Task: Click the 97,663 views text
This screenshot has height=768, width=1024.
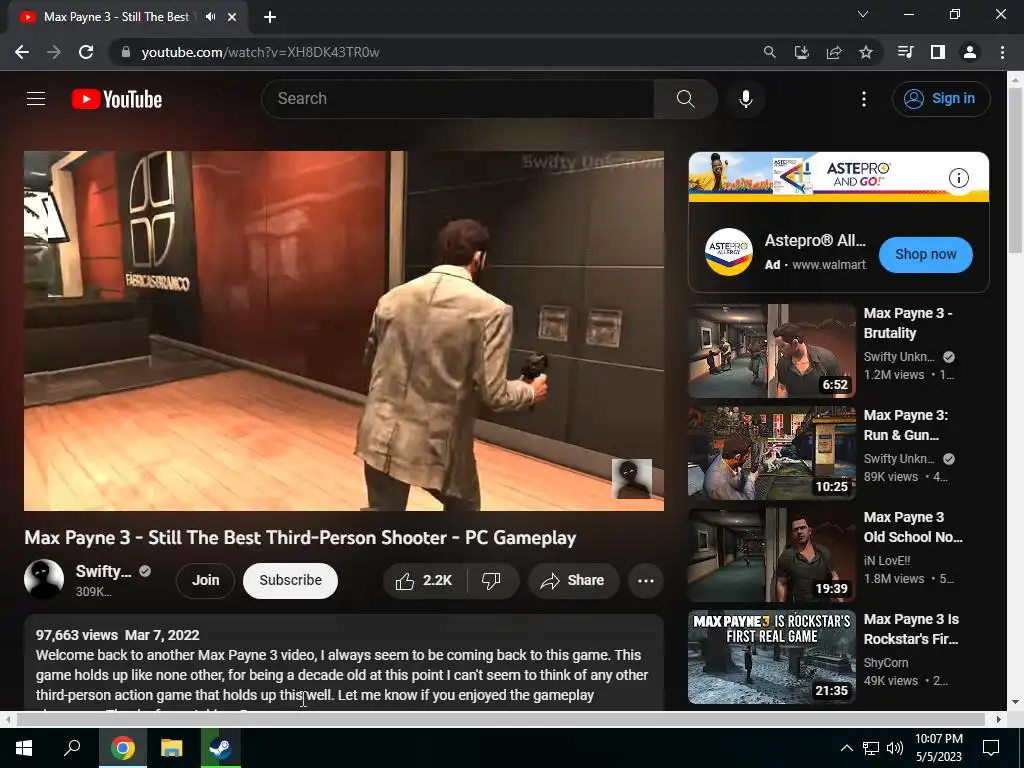Action: pyautogui.click(x=76, y=635)
